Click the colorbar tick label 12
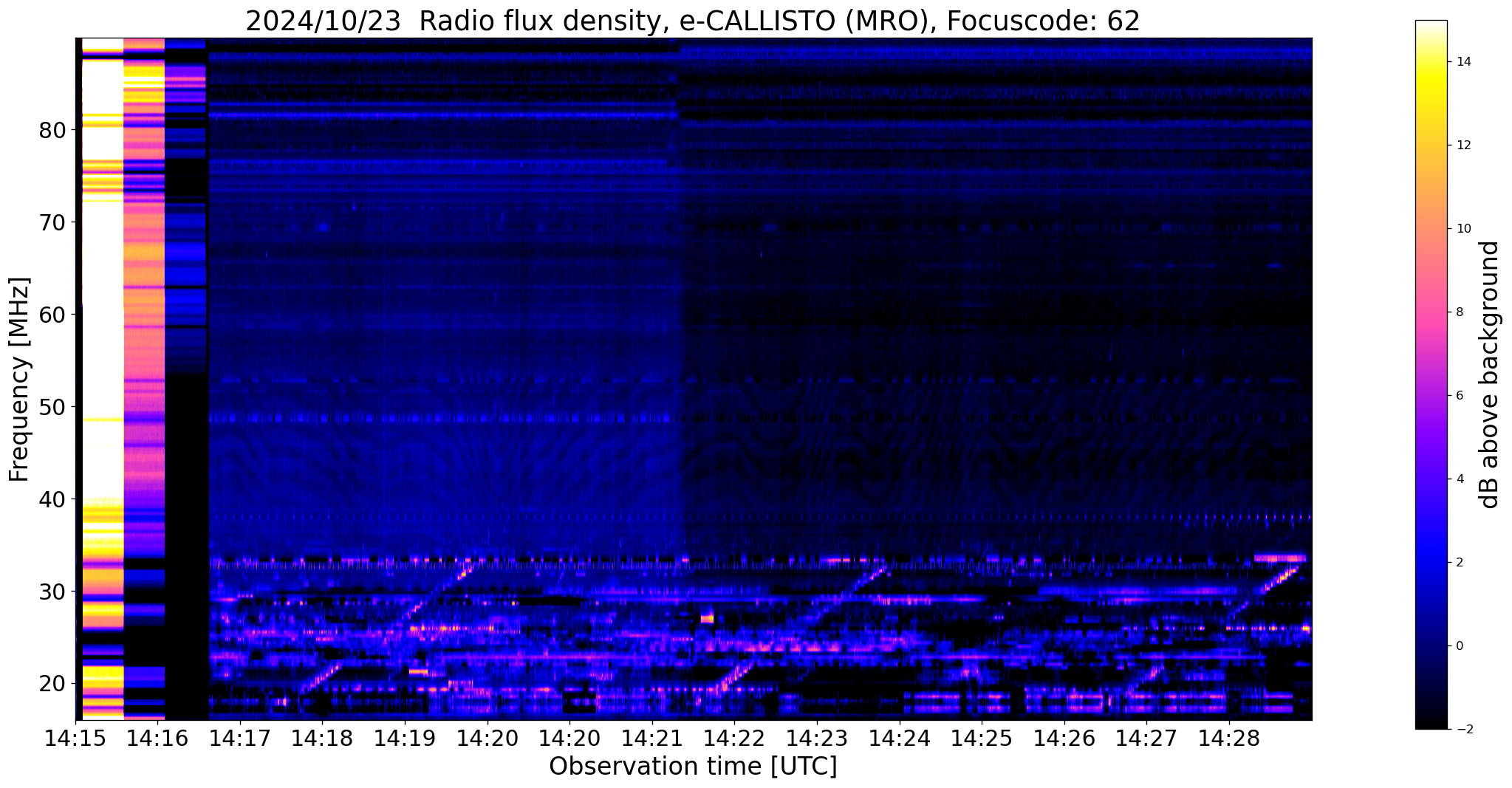 tap(1463, 145)
